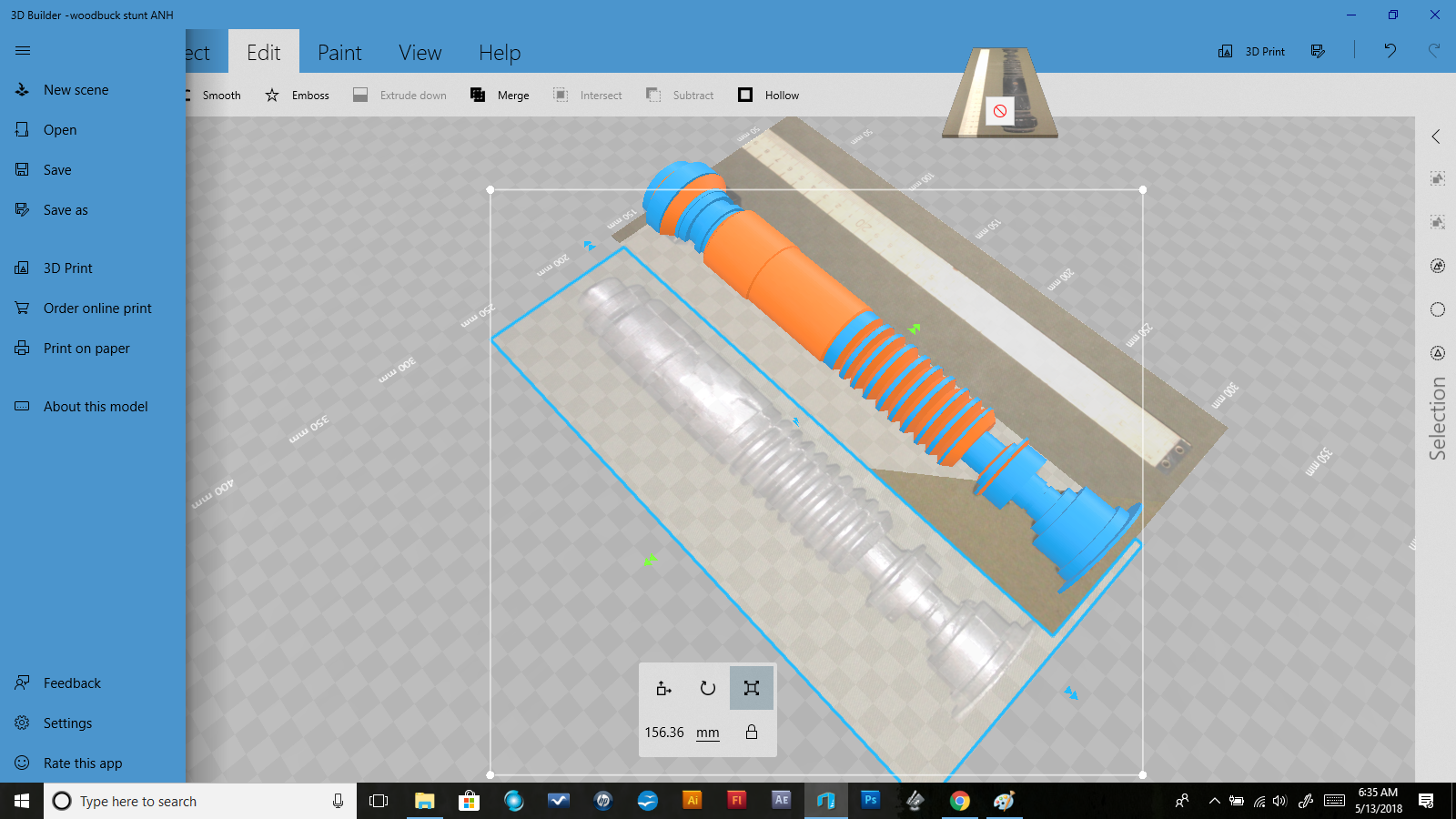This screenshot has height=819, width=1456.
Task: Open the Windows Start menu
Action: tap(22, 801)
